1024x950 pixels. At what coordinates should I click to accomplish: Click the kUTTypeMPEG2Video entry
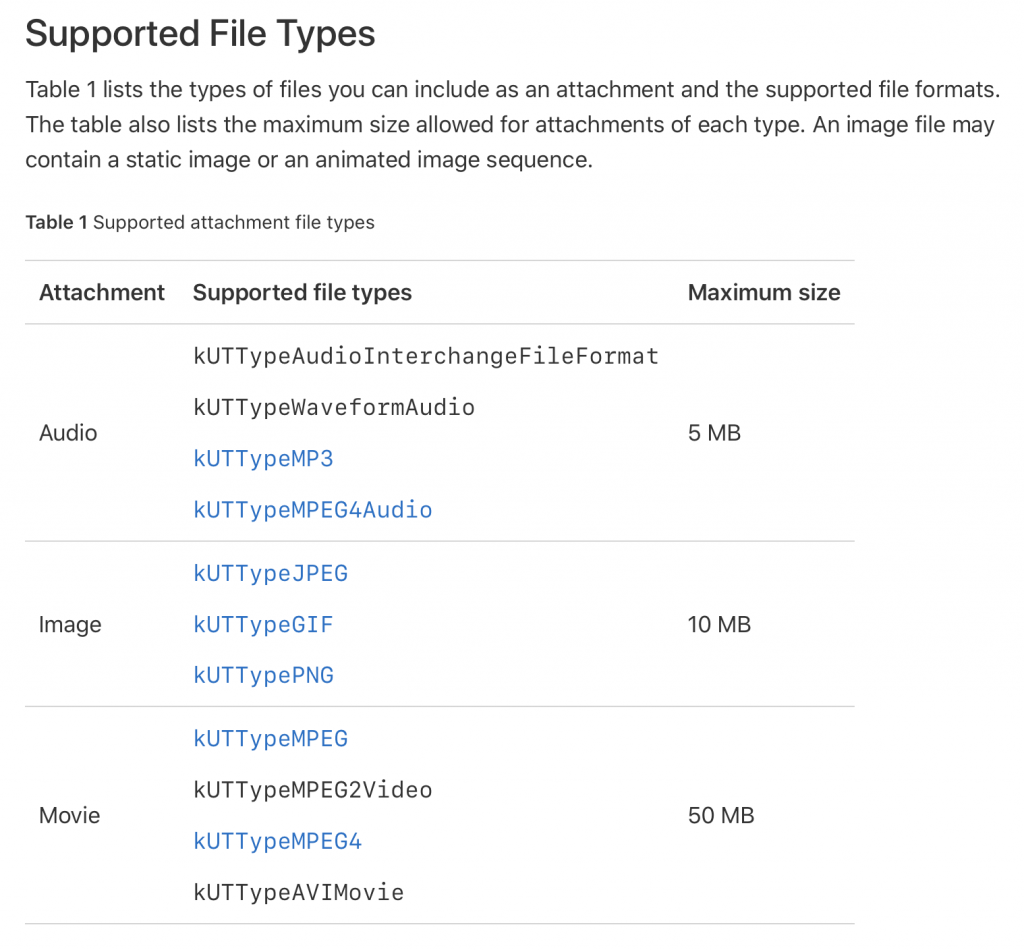312,790
